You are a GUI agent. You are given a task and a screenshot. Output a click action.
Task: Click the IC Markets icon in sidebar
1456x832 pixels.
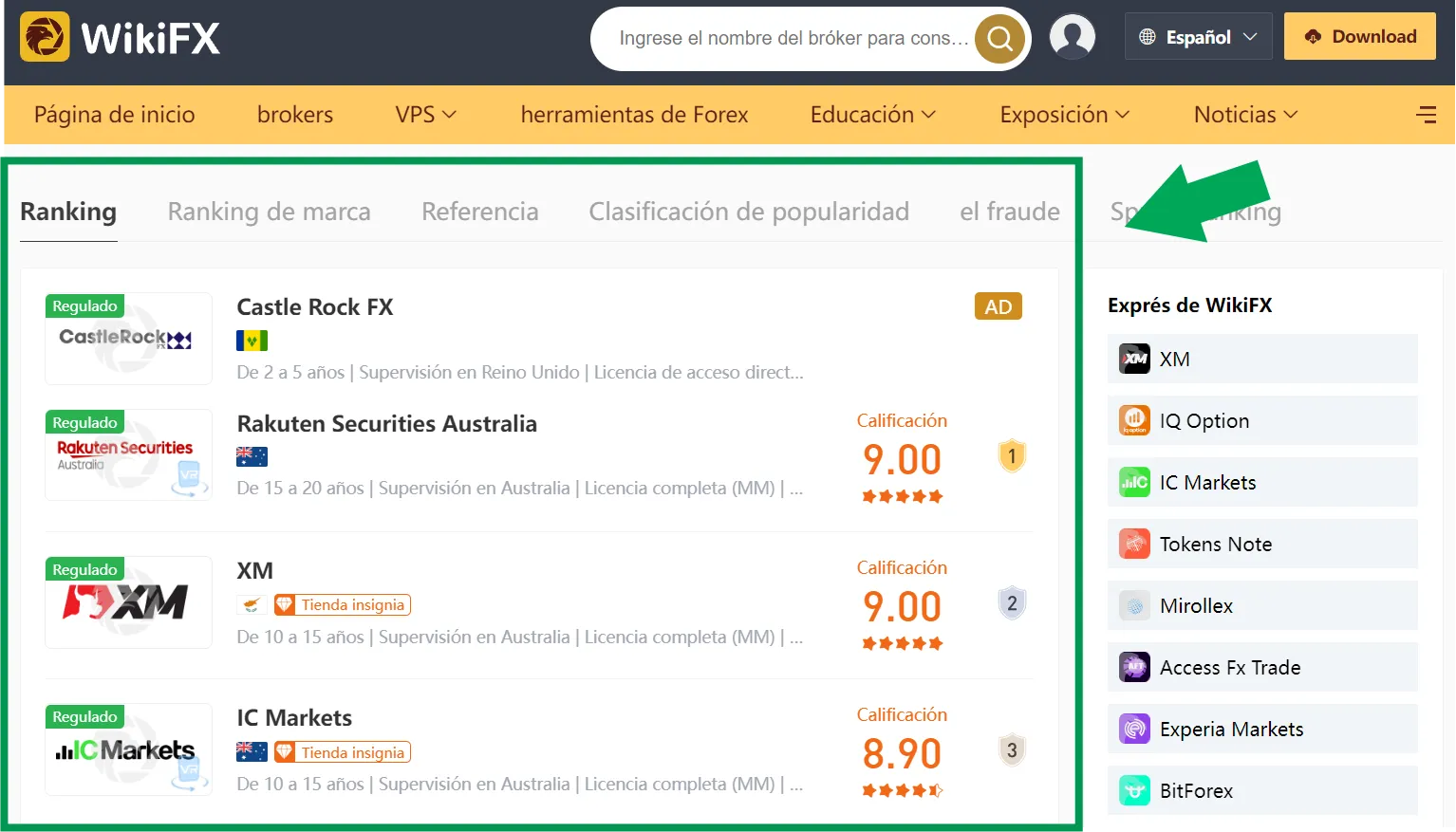pos(1134,482)
